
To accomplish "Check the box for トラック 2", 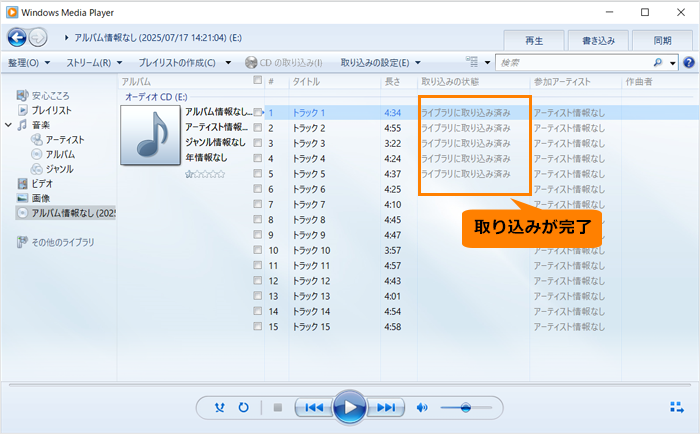I will point(258,128).
